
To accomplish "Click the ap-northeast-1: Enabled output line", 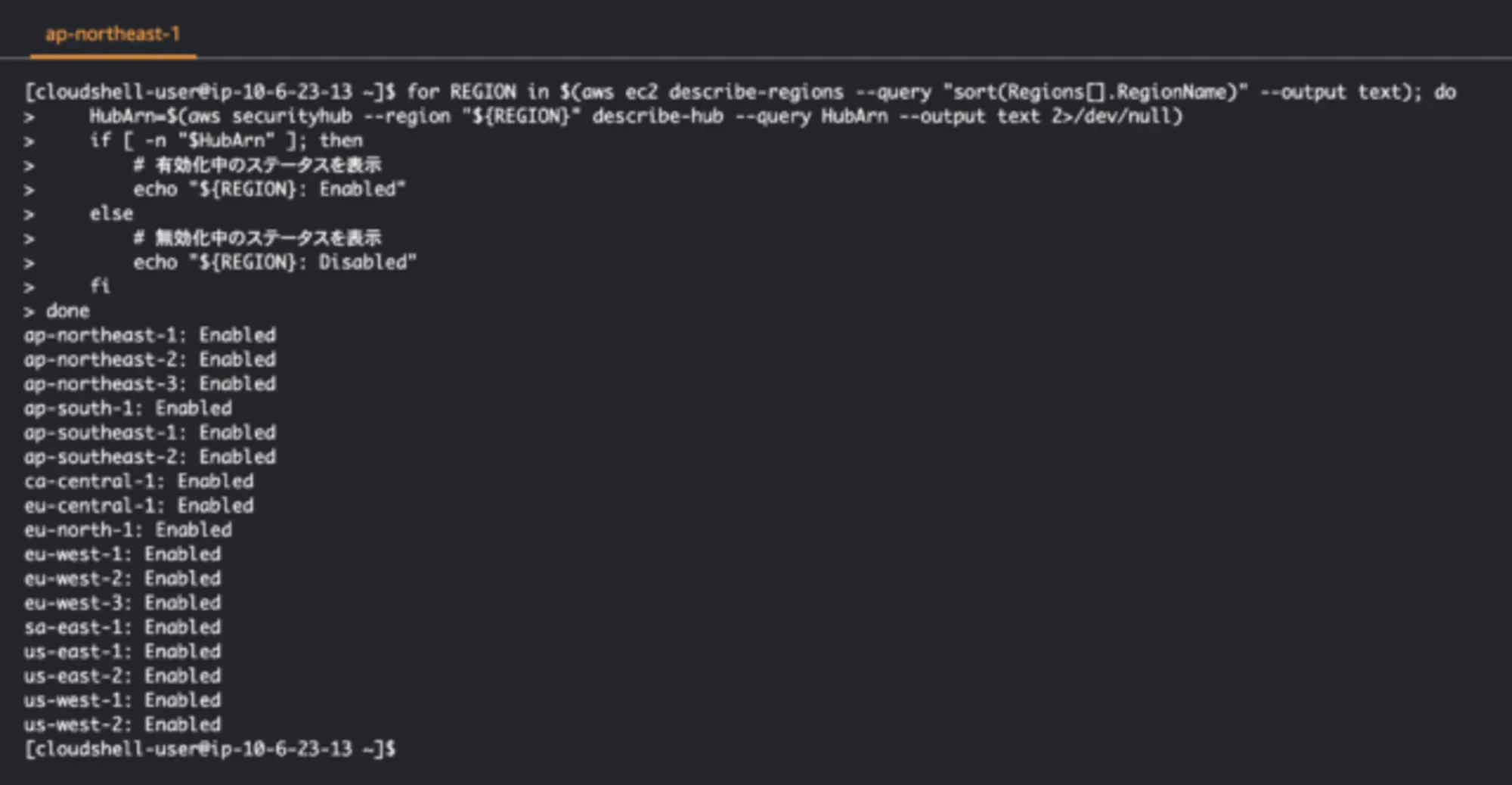I will [150, 335].
